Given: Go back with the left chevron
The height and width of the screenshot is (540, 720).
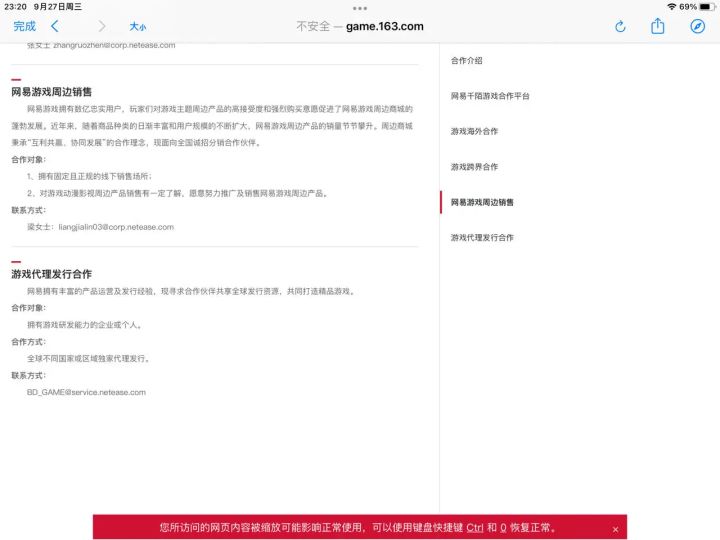Looking at the screenshot, I should pos(55,26).
